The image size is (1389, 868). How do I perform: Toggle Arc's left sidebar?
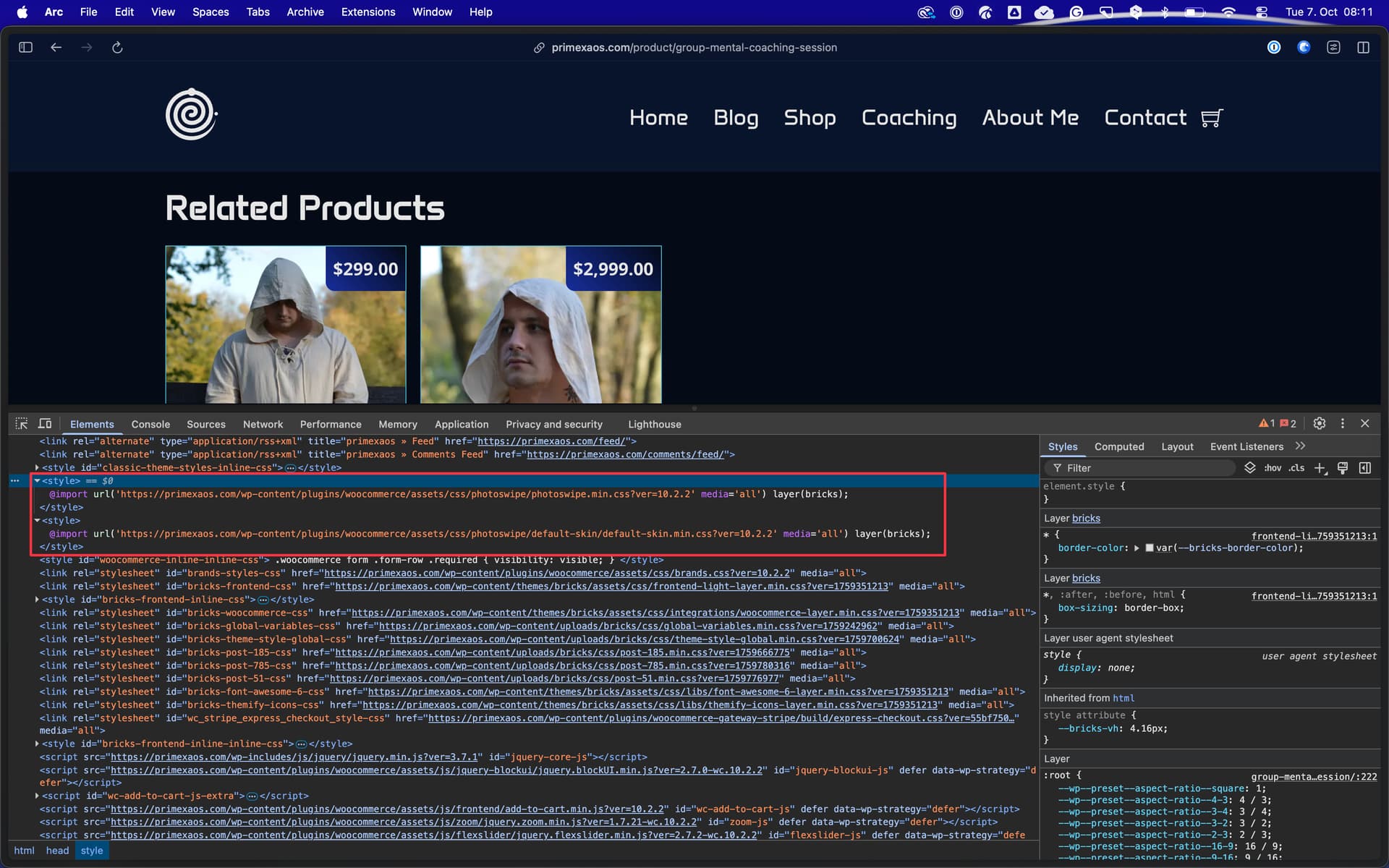[26, 48]
